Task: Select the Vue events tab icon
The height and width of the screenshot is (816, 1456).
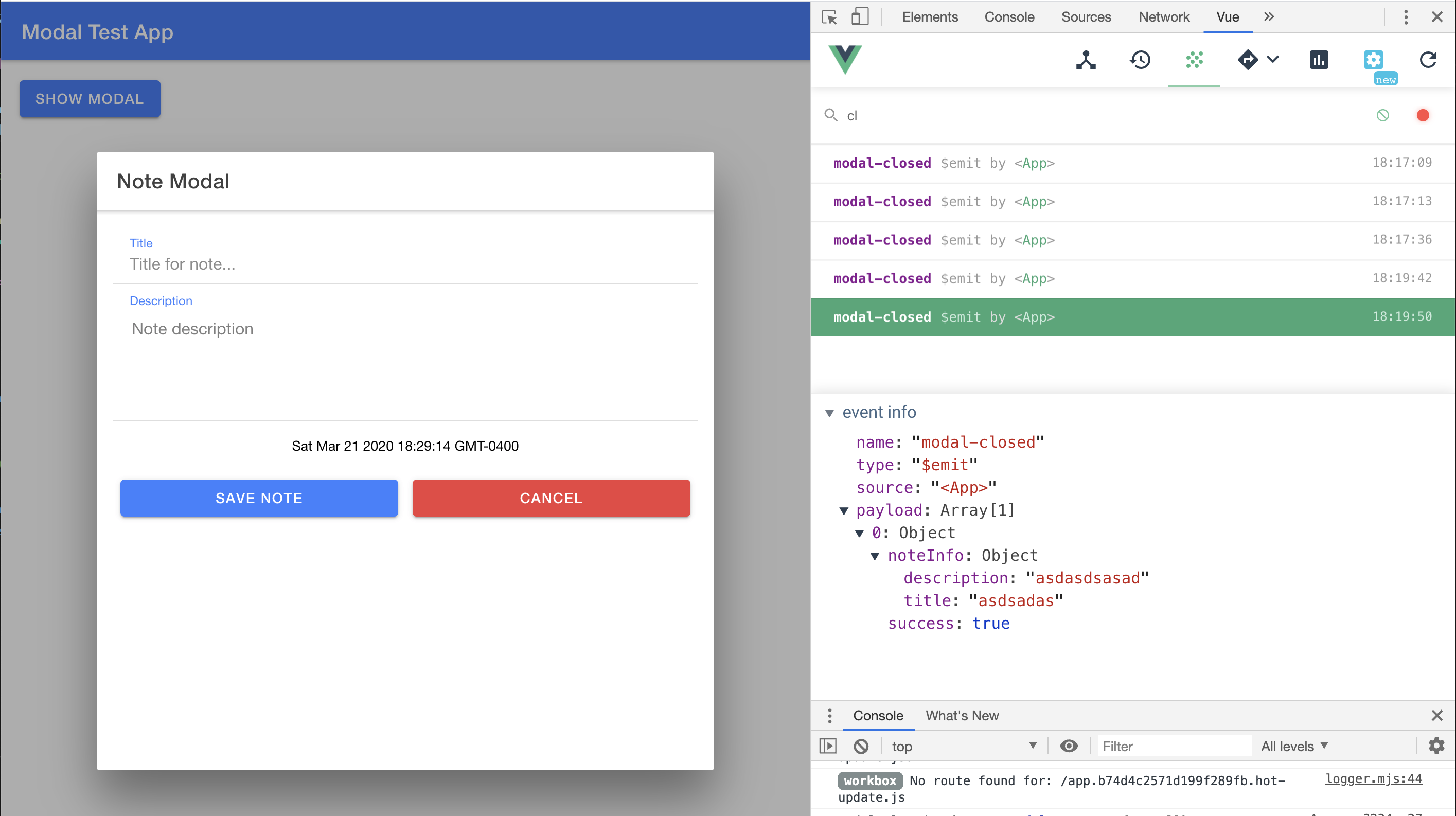Action: (1194, 59)
